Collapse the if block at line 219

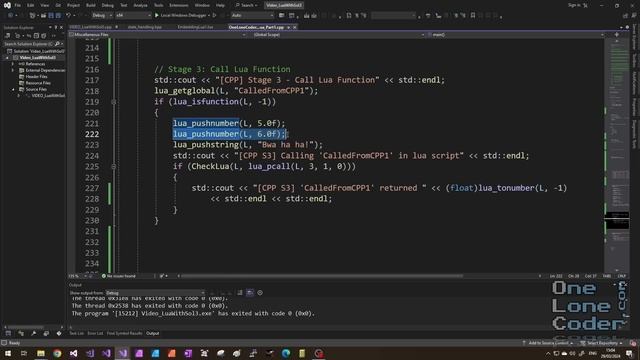coord(114,102)
